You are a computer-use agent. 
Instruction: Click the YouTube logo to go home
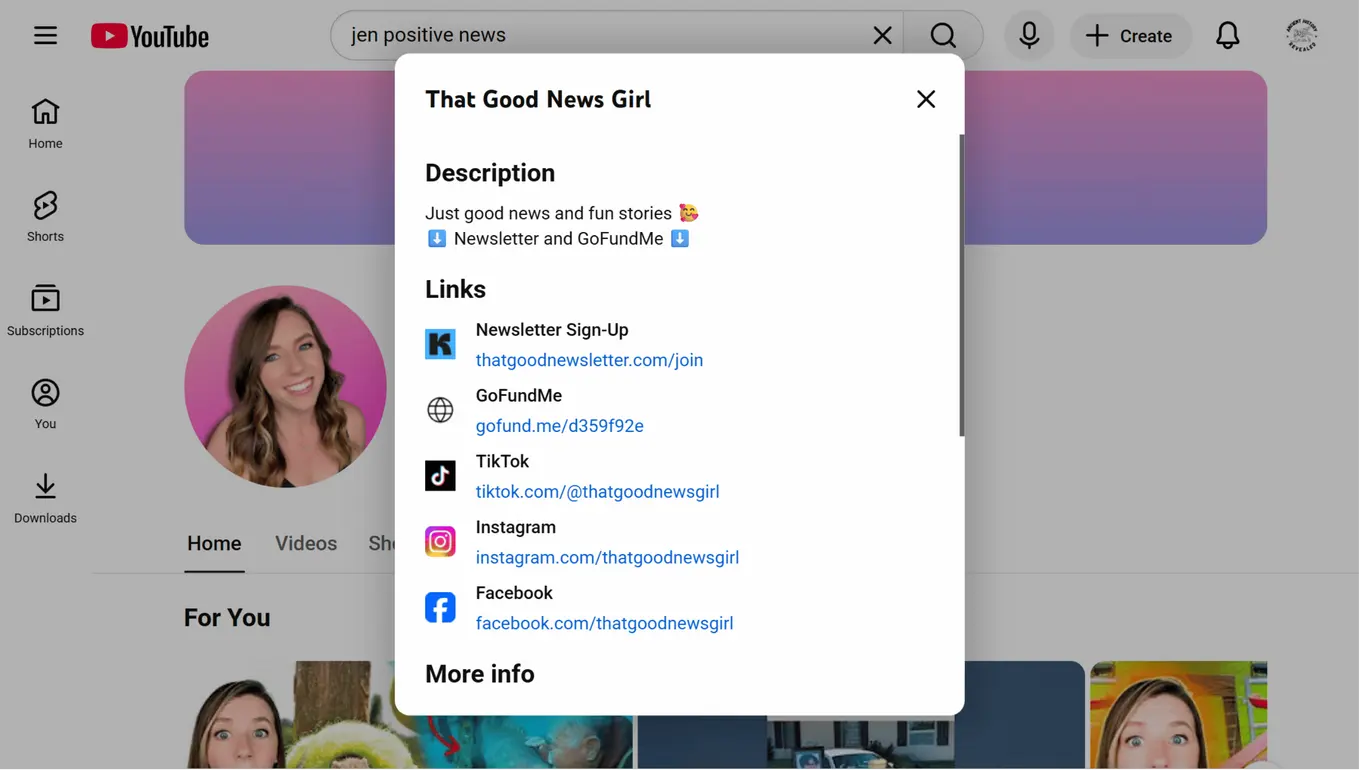150,35
